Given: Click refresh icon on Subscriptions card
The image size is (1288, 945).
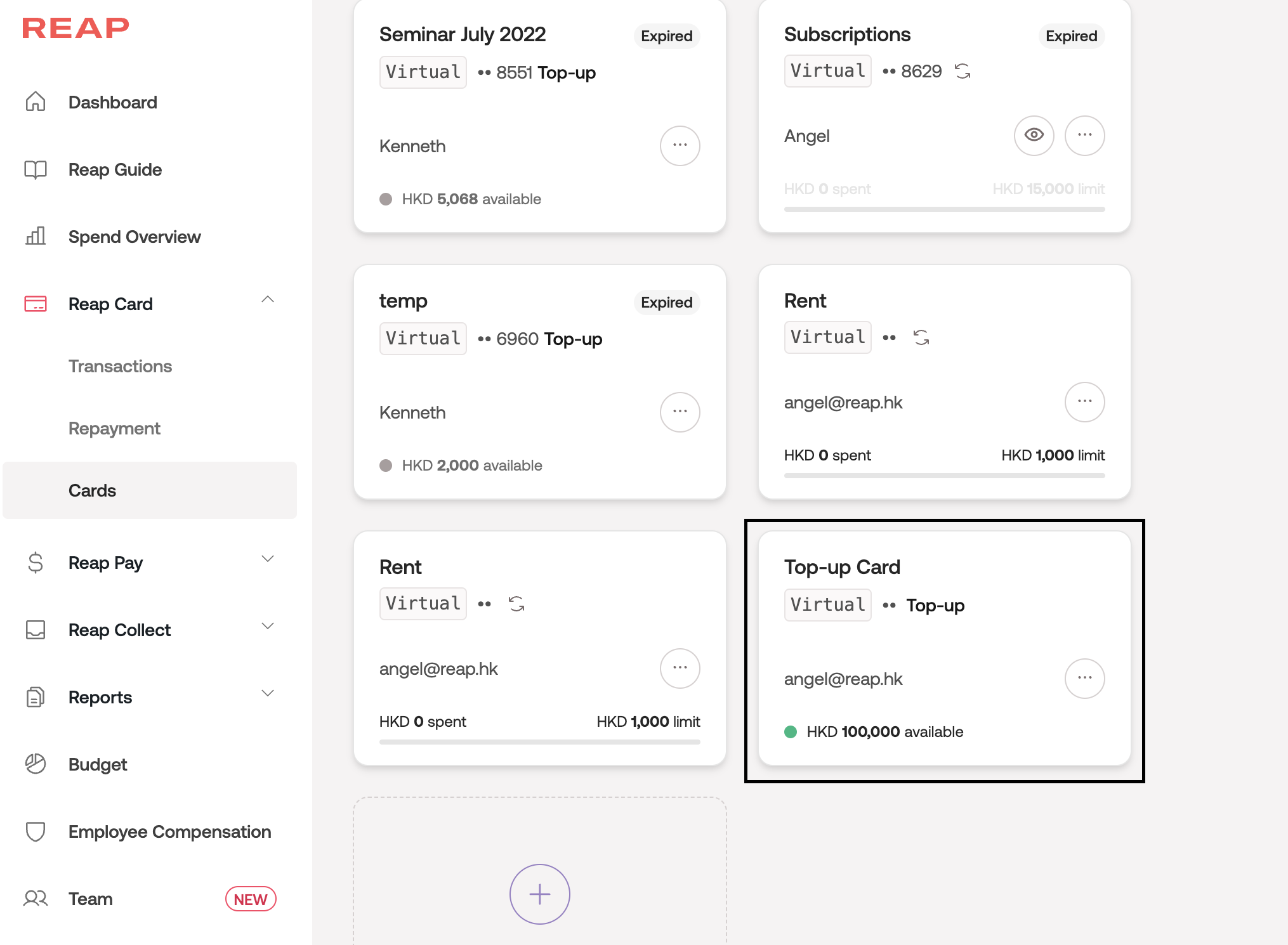Looking at the screenshot, I should pos(963,71).
